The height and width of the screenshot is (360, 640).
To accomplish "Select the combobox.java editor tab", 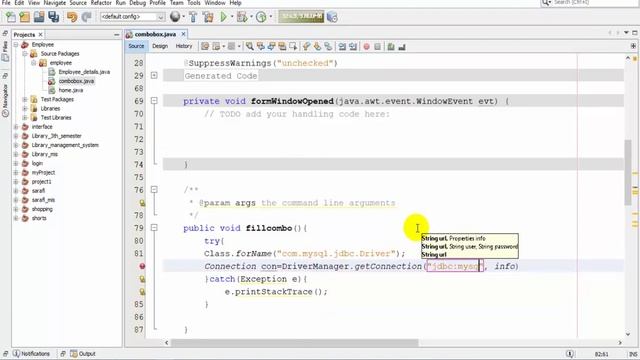I will coord(155,34).
